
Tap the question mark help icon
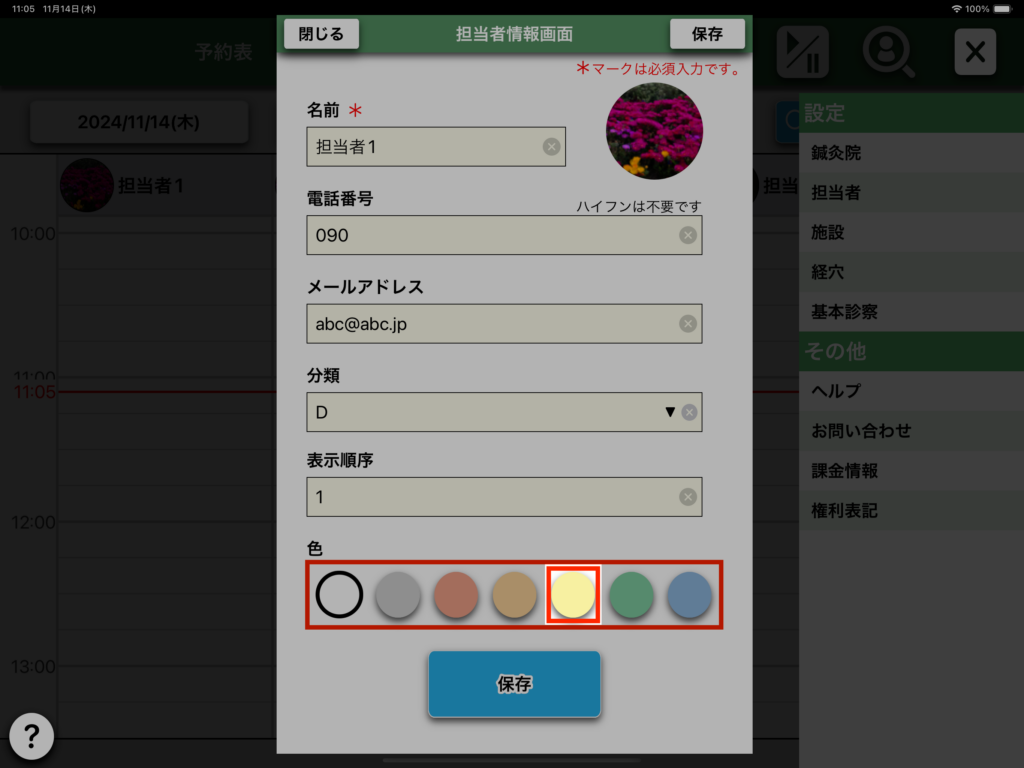click(31, 737)
